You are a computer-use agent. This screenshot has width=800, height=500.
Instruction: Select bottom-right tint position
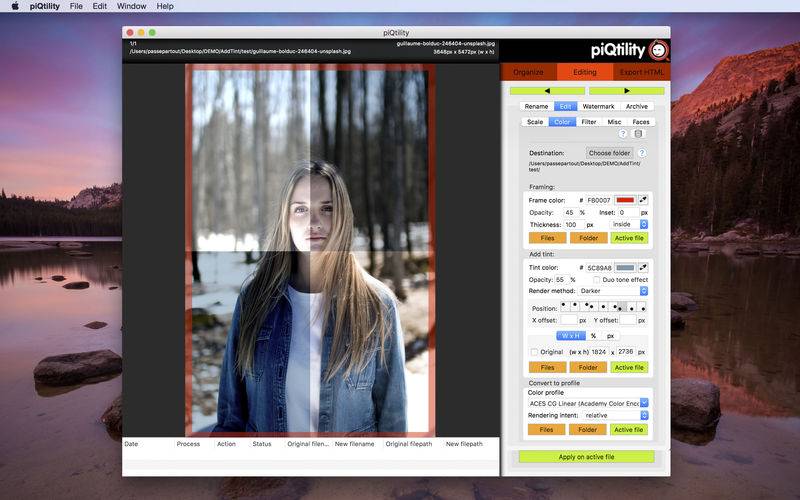tap(641, 306)
